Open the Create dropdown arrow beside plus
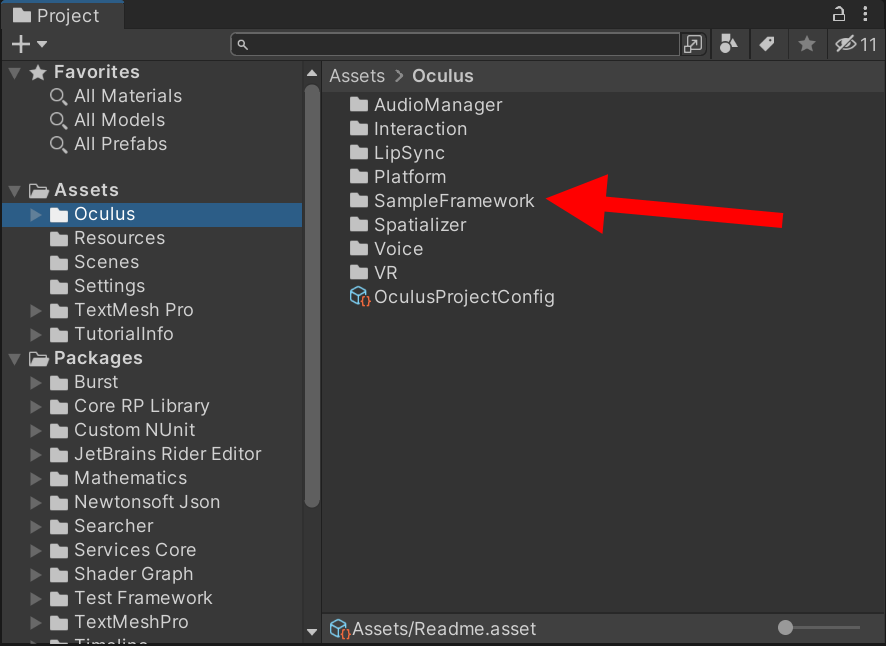The image size is (886, 646). tap(42, 44)
